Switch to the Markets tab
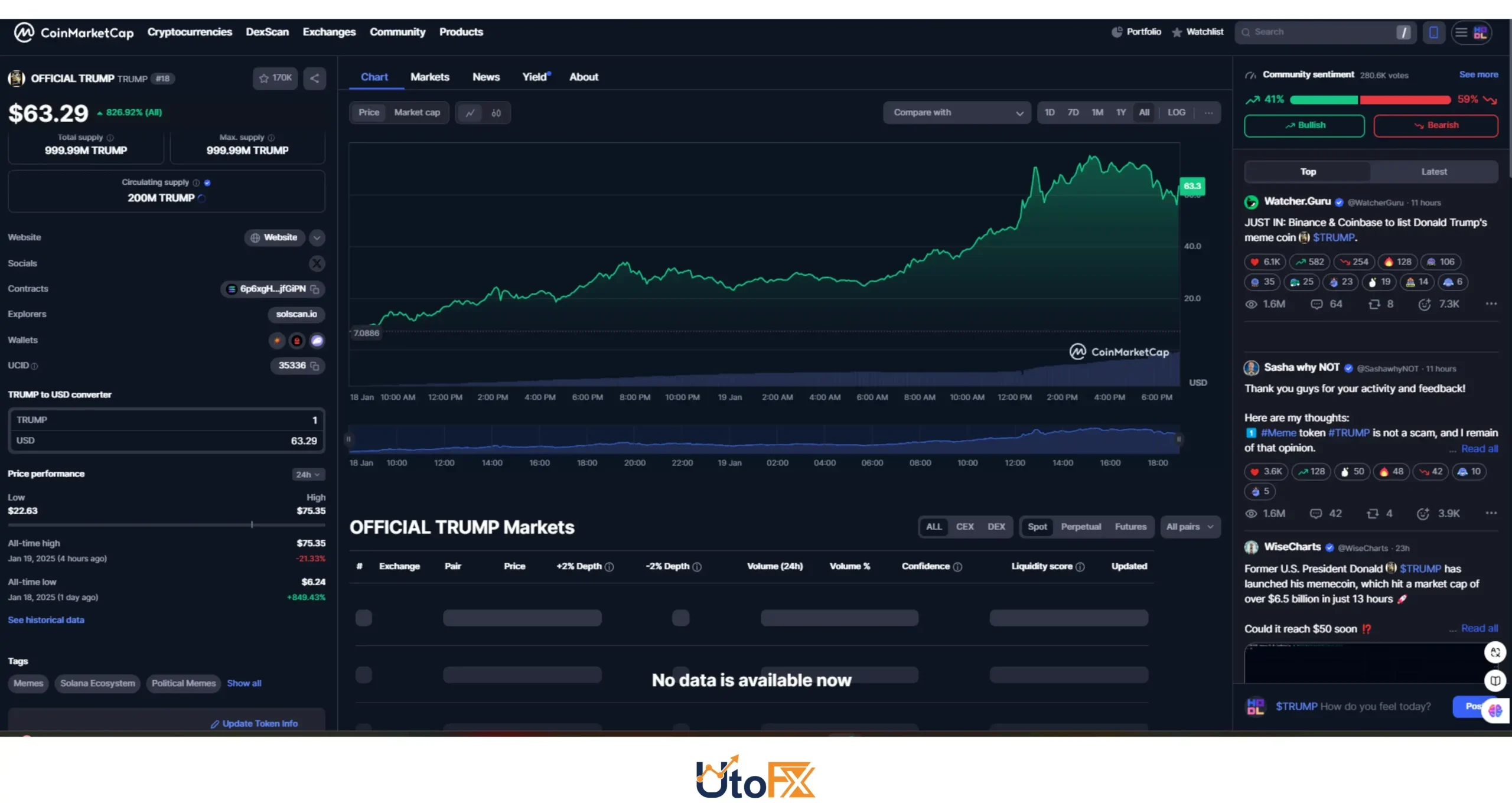 pyautogui.click(x=430, y=77)
